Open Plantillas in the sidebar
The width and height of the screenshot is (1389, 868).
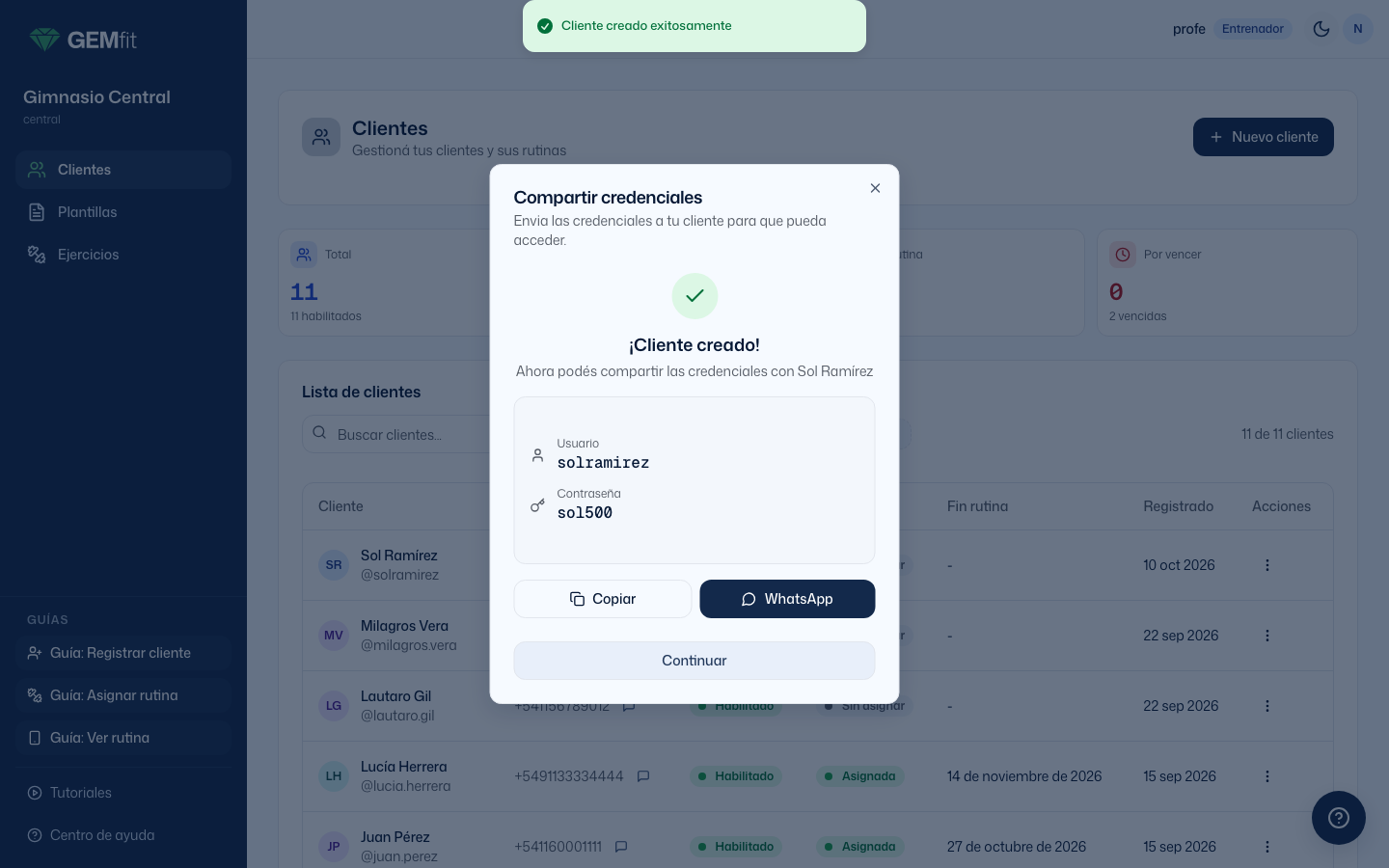pyautogui.click(x=123, y=212)
